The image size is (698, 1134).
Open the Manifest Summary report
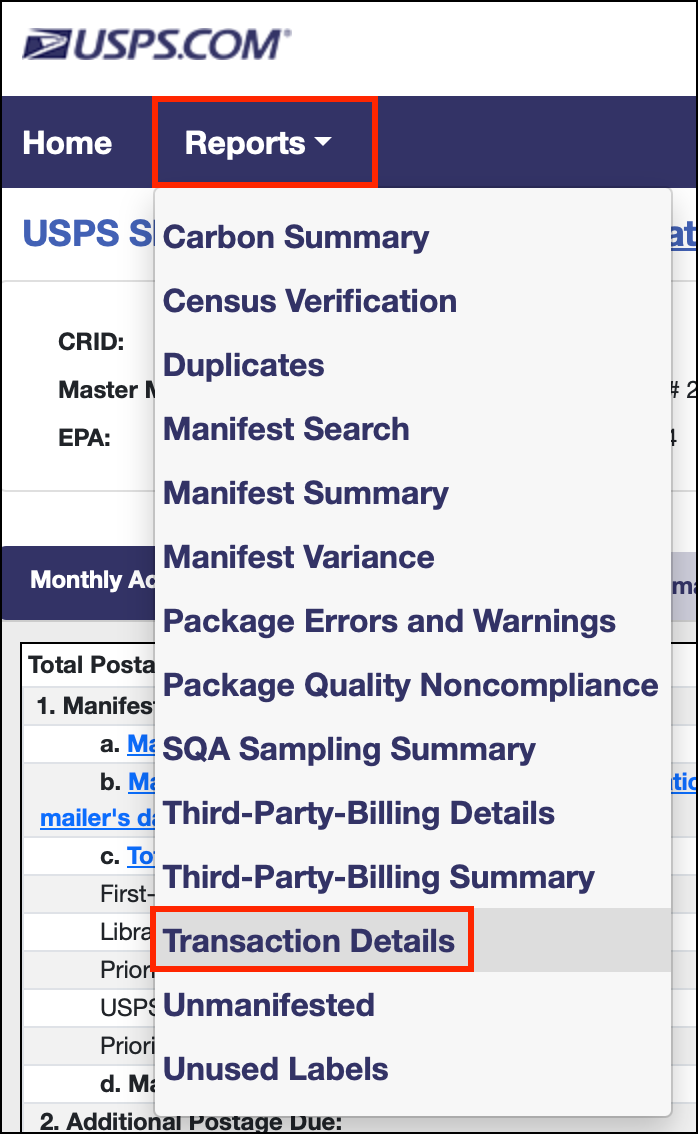pos(306,493)
